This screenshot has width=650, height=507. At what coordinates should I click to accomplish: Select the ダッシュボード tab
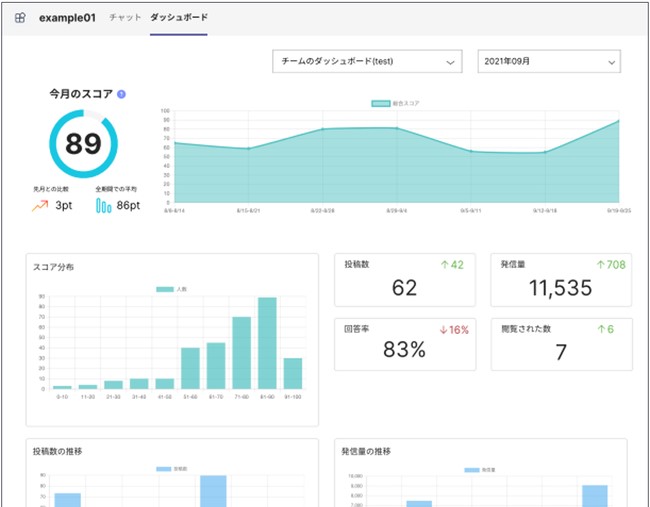click(x=179, y=18)
